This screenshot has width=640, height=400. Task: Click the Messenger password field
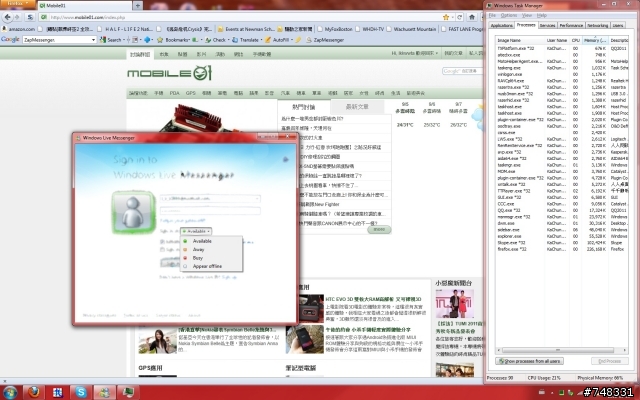pyautogui.click(x=210, y=210)
